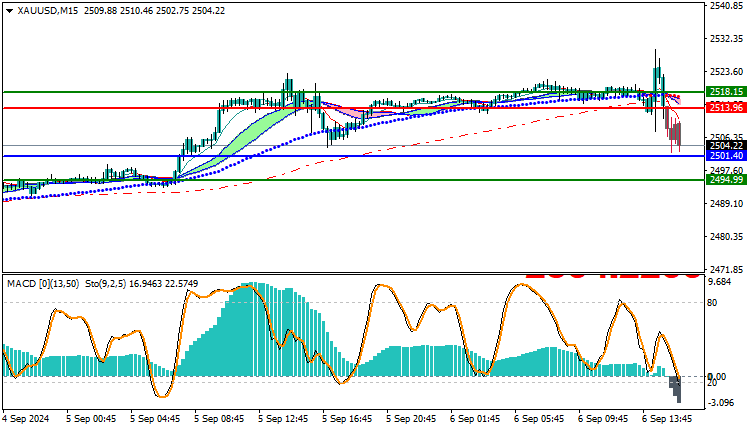
Task: Select the red 2513.96 price level label
Action: click(727, 108)
